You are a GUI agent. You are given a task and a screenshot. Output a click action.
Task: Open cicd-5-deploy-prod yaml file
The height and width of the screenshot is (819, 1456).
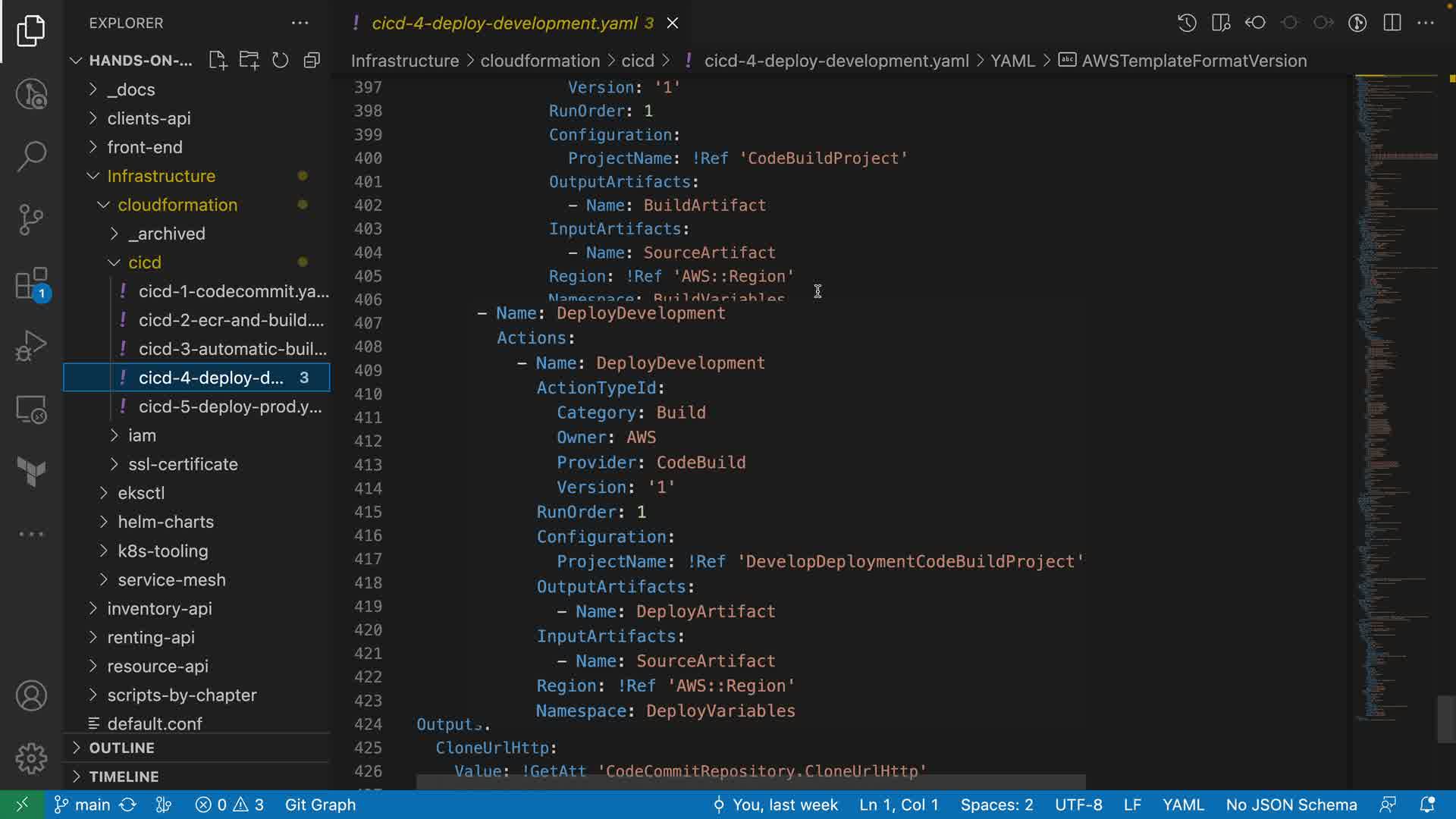[230, 406]
